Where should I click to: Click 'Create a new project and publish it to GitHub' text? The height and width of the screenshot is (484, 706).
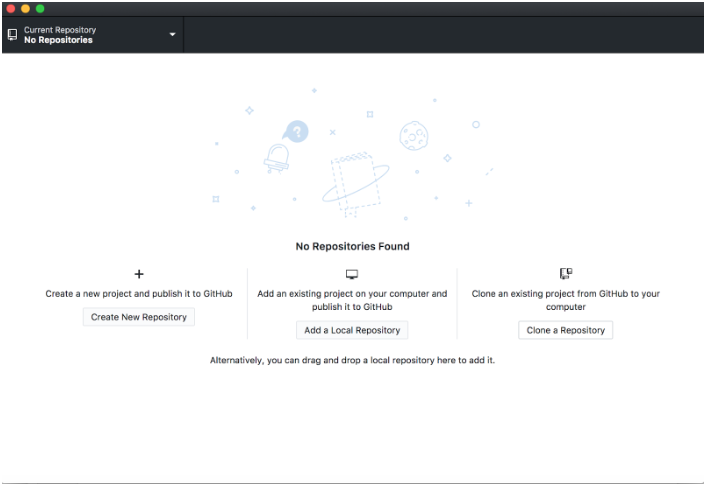click(x=139, y=294)
